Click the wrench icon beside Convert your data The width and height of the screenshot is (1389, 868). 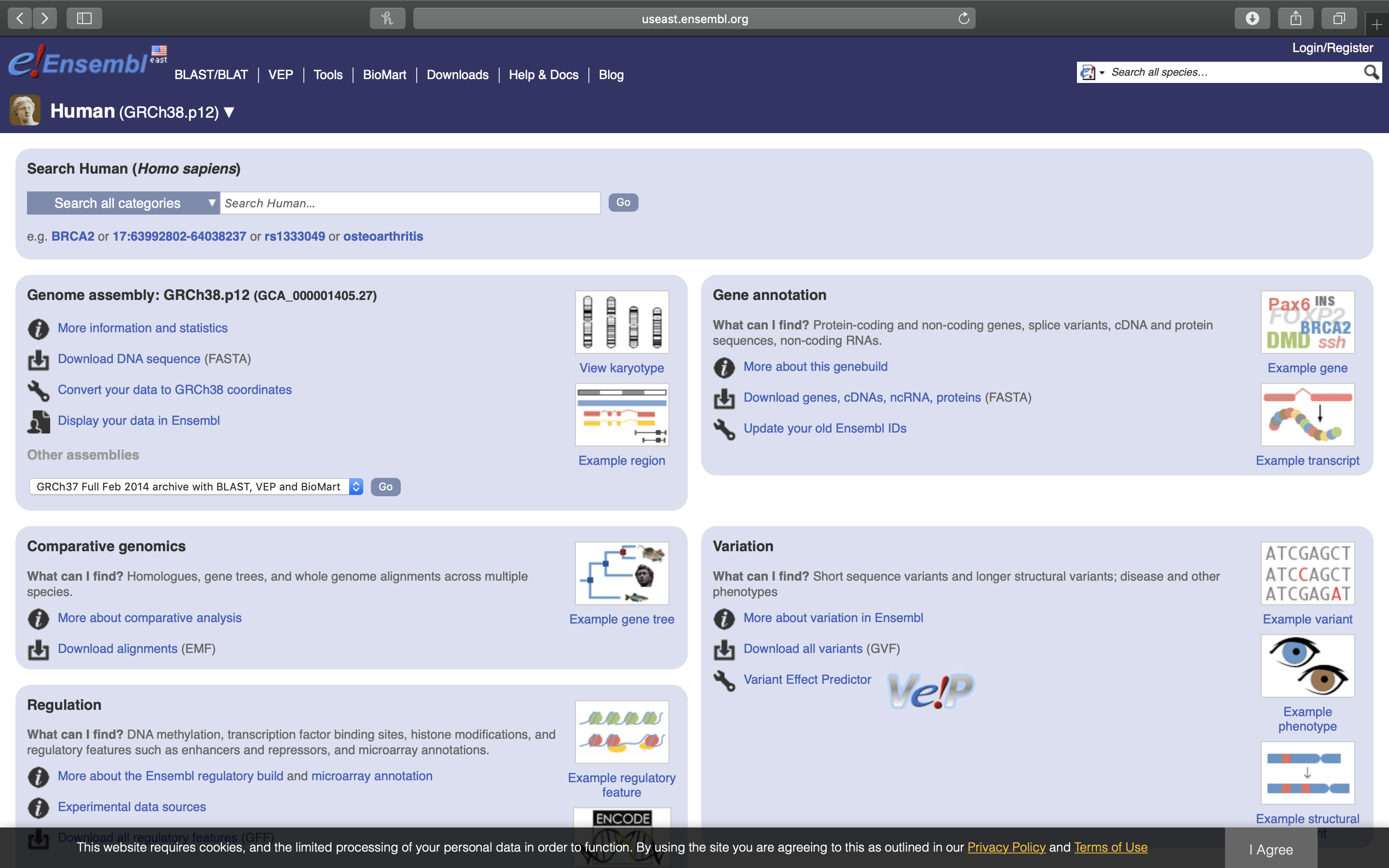tap(39, 391)
